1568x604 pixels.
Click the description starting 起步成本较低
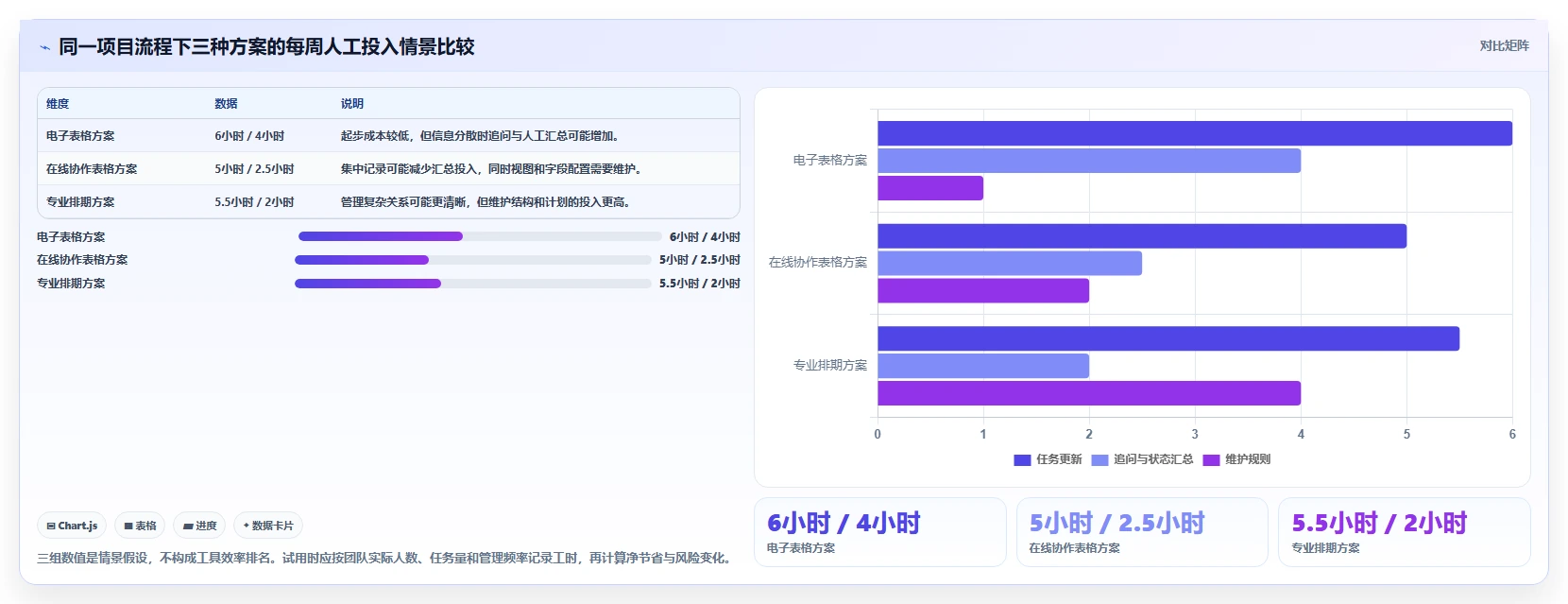click(482, 136)
